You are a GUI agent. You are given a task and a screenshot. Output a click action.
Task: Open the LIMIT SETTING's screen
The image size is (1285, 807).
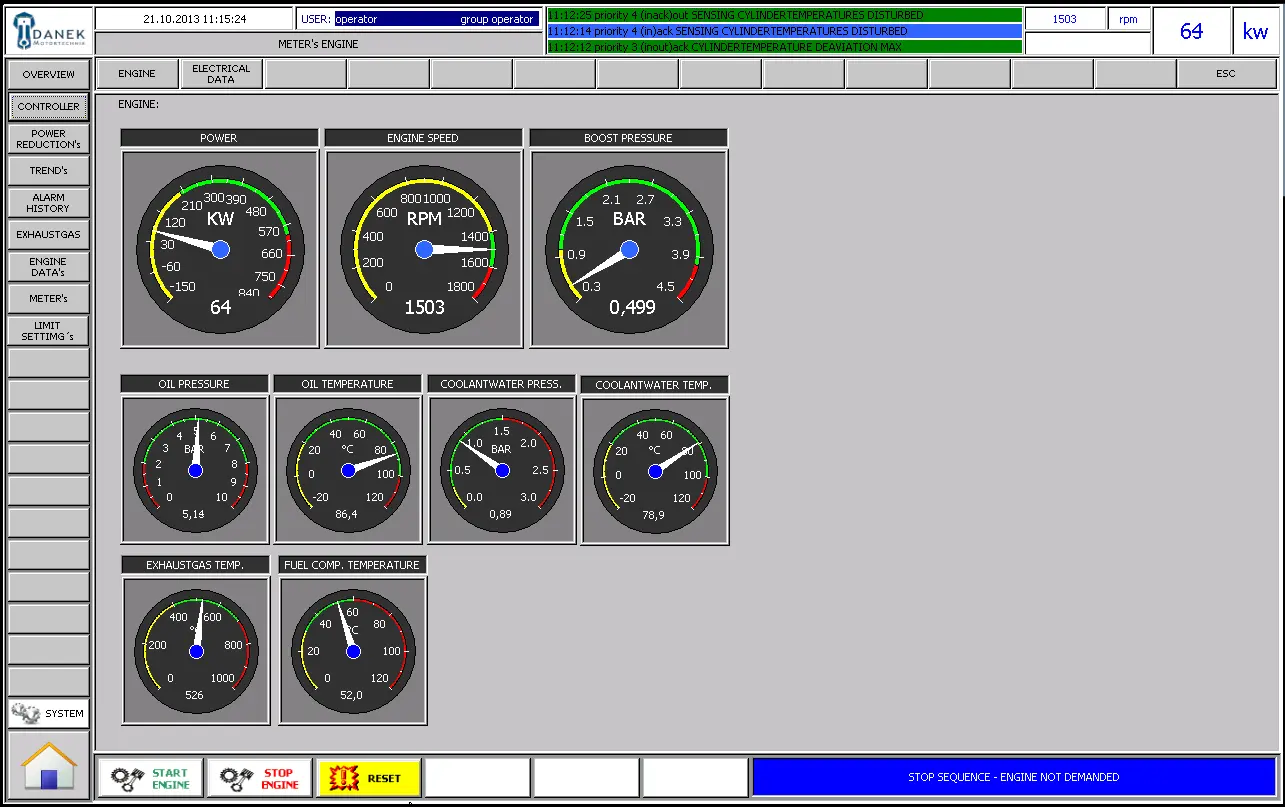[x=47, y=330]
